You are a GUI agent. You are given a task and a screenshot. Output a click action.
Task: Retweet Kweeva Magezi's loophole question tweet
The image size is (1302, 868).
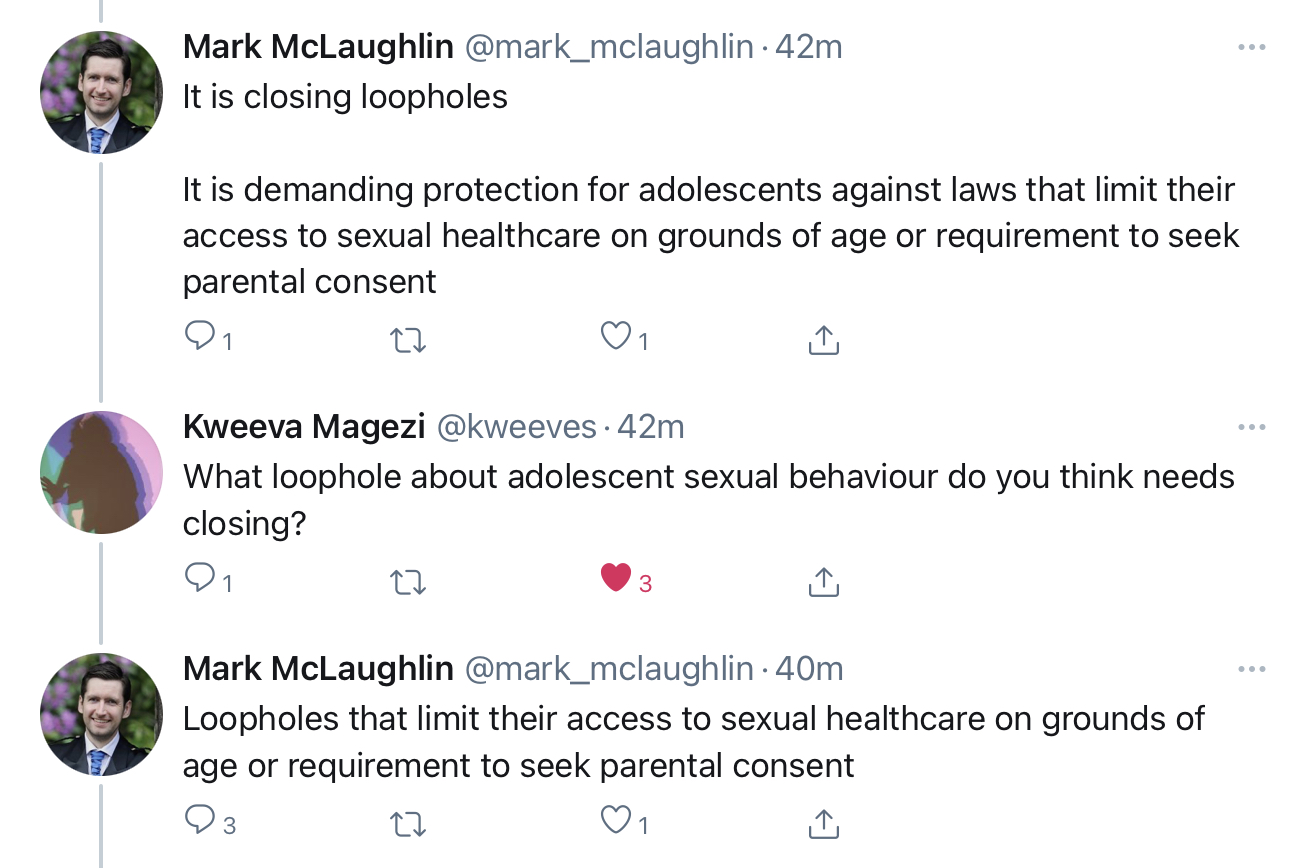407,581
